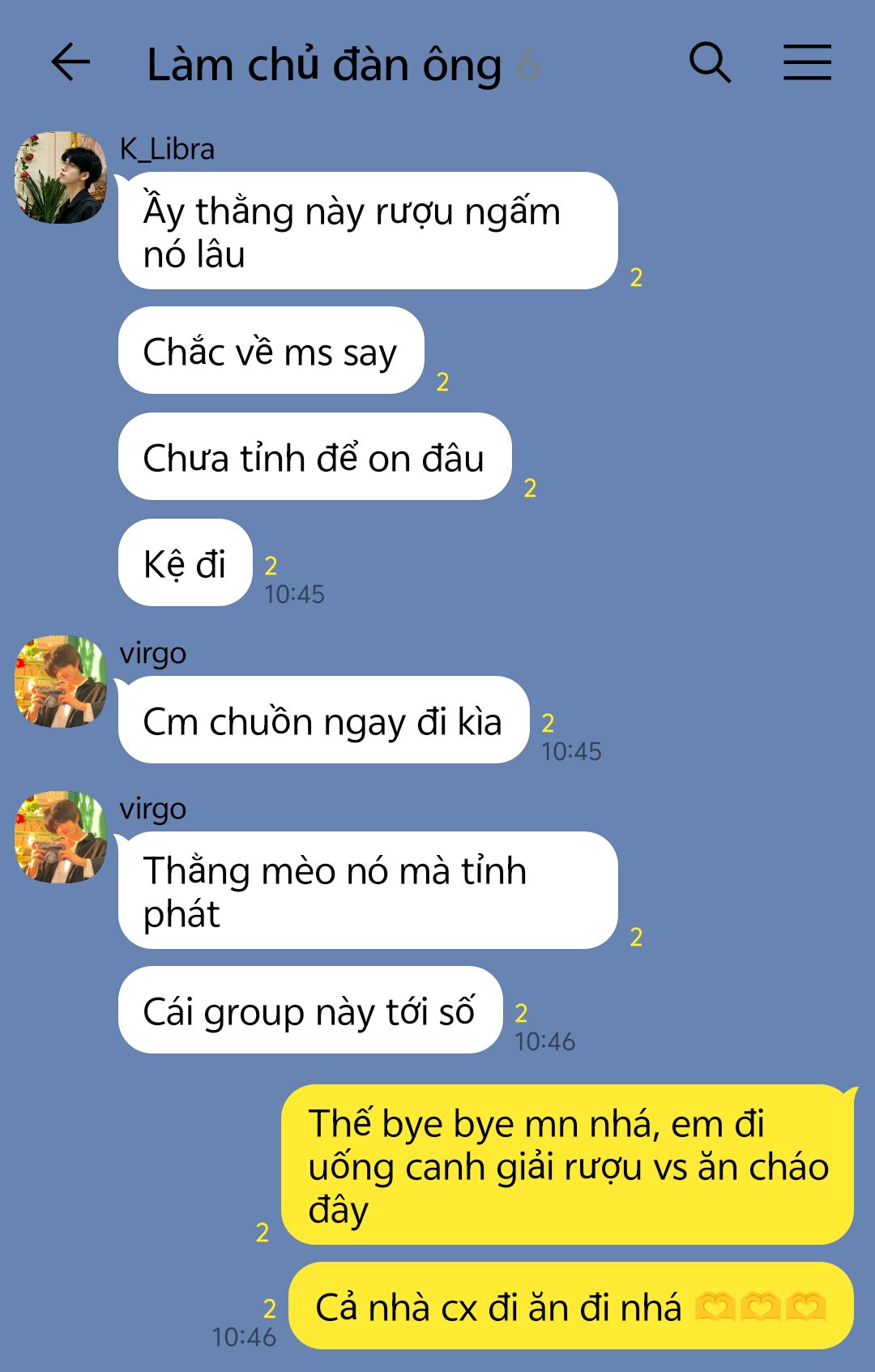This screenshot has height=1372, width=875.
Task: Tap the read count beside 'Kệ đi'
Action: pos(271,565)
